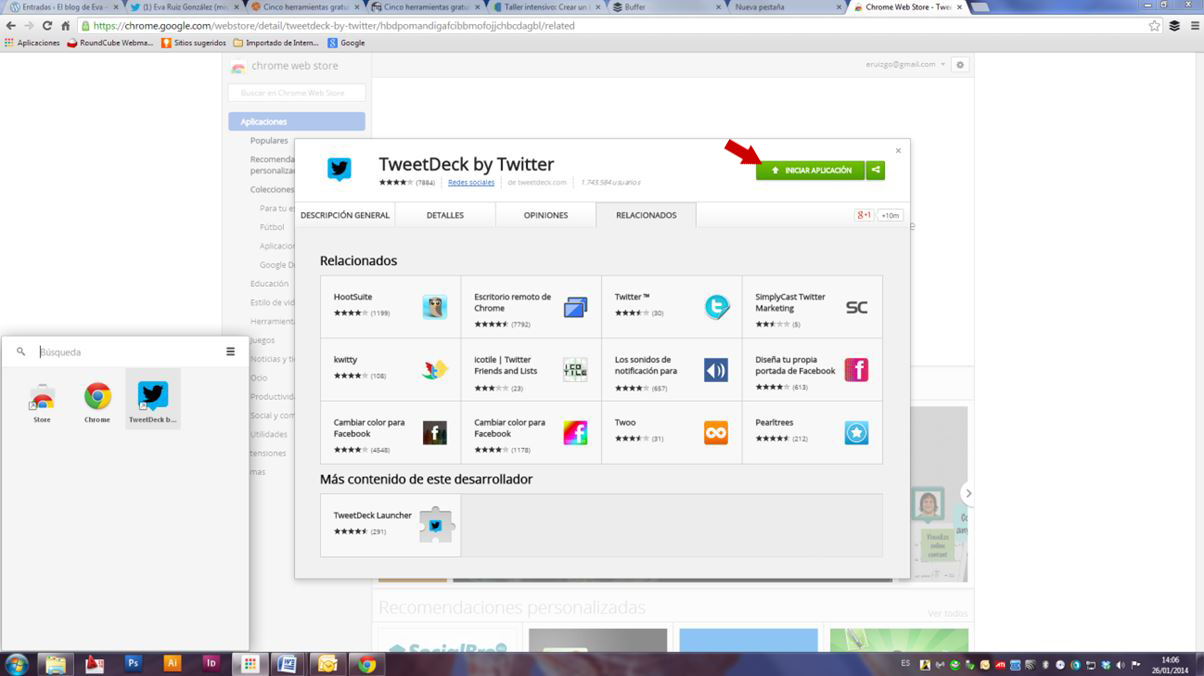Open the Web Store settings gear menu
Screen dimensions: 1204x676
[960, 65]
